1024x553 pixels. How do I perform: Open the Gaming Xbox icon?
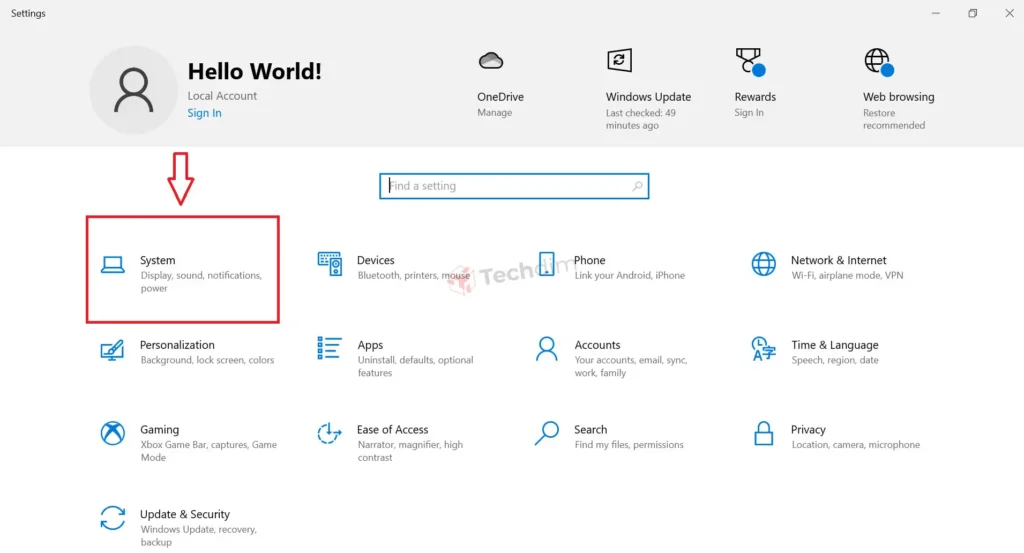[112, 433]
